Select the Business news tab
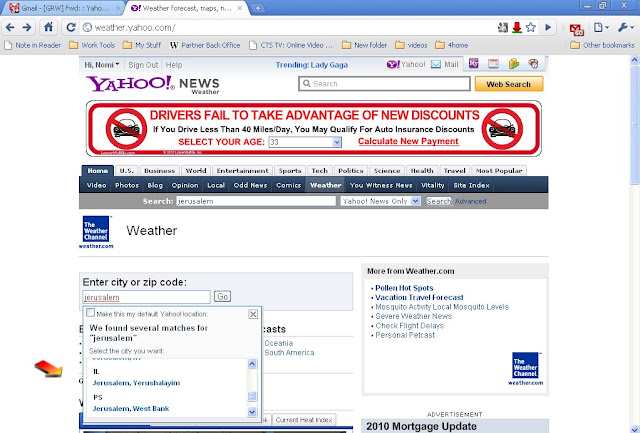The image size is (640, 433). pyautogui.click(x=159, y=171)
